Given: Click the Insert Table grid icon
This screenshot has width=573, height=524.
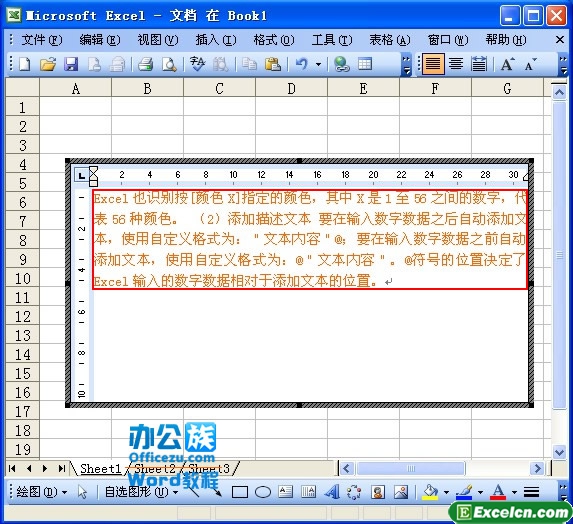Looking at the screenshot, I should click(x=365, y=64).
